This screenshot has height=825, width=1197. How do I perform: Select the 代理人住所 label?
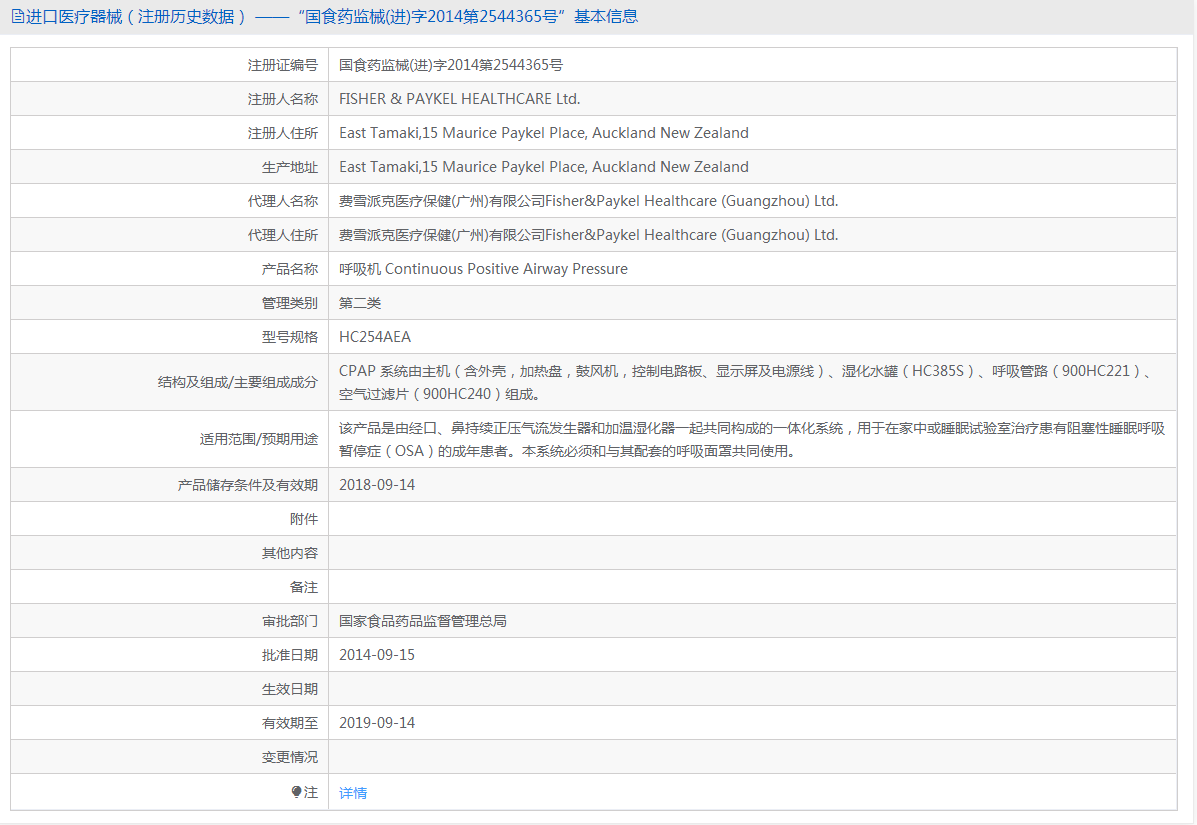click(282, 235)
